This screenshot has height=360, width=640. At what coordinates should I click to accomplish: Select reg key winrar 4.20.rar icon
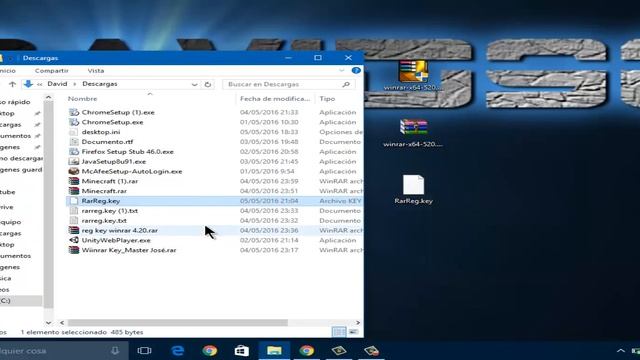click(x=74, y=230)
